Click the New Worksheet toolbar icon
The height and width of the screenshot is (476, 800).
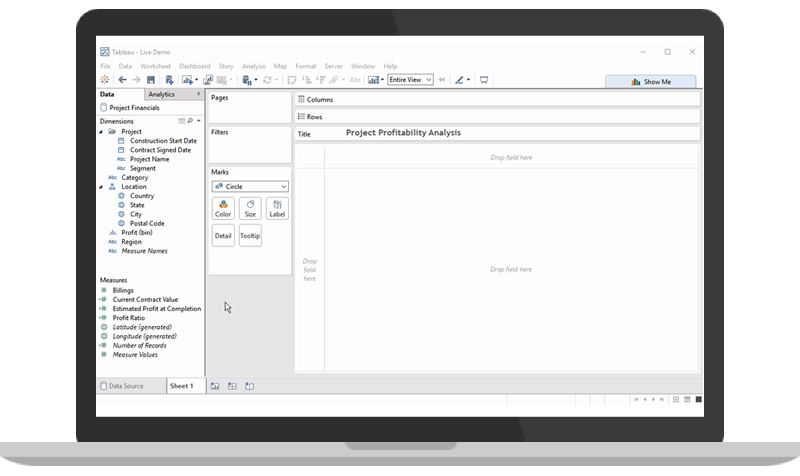point(187,80)
